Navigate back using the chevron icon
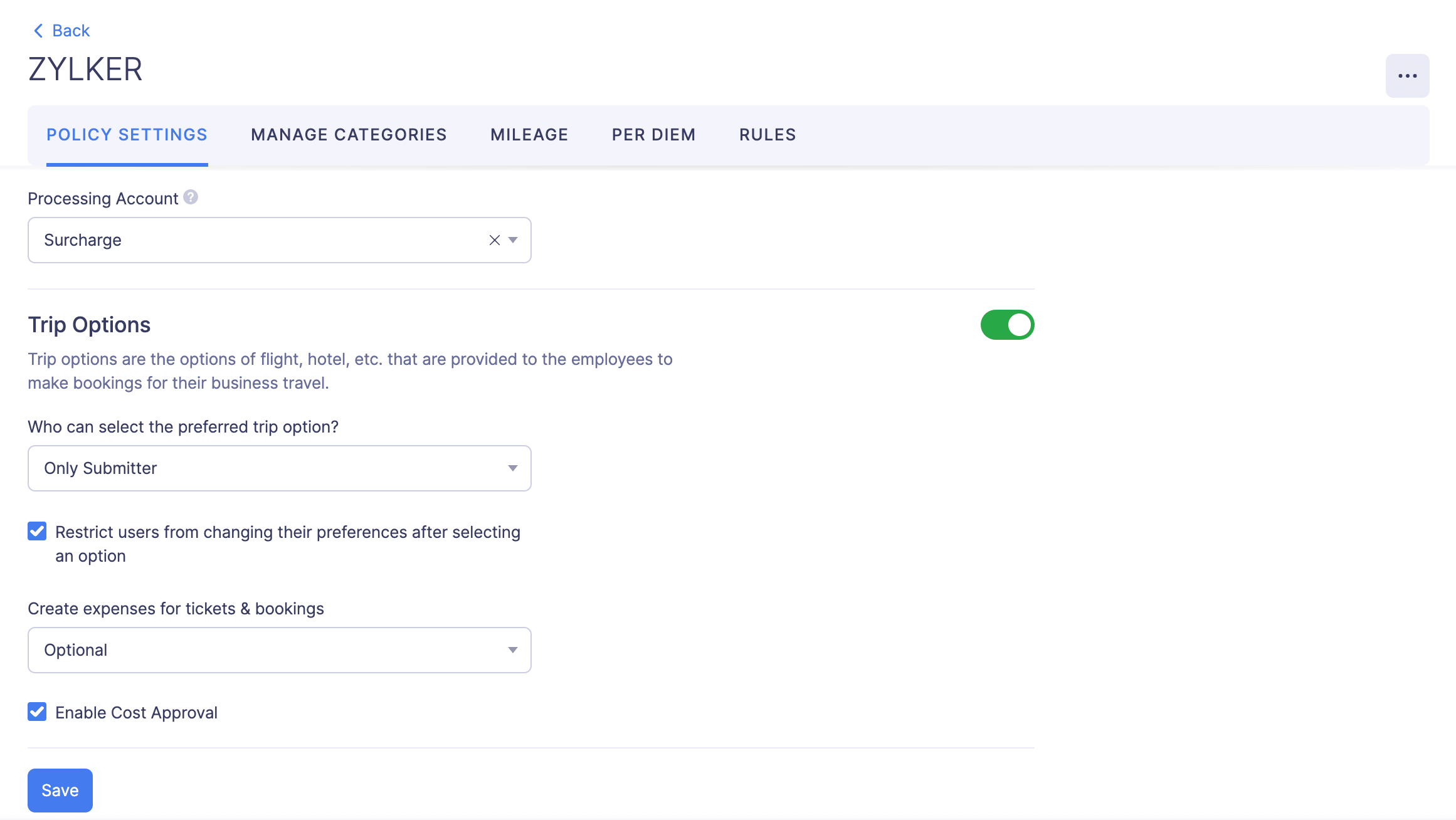Image resolution: width=1456 pixels, height=820 pixels. 38,30
